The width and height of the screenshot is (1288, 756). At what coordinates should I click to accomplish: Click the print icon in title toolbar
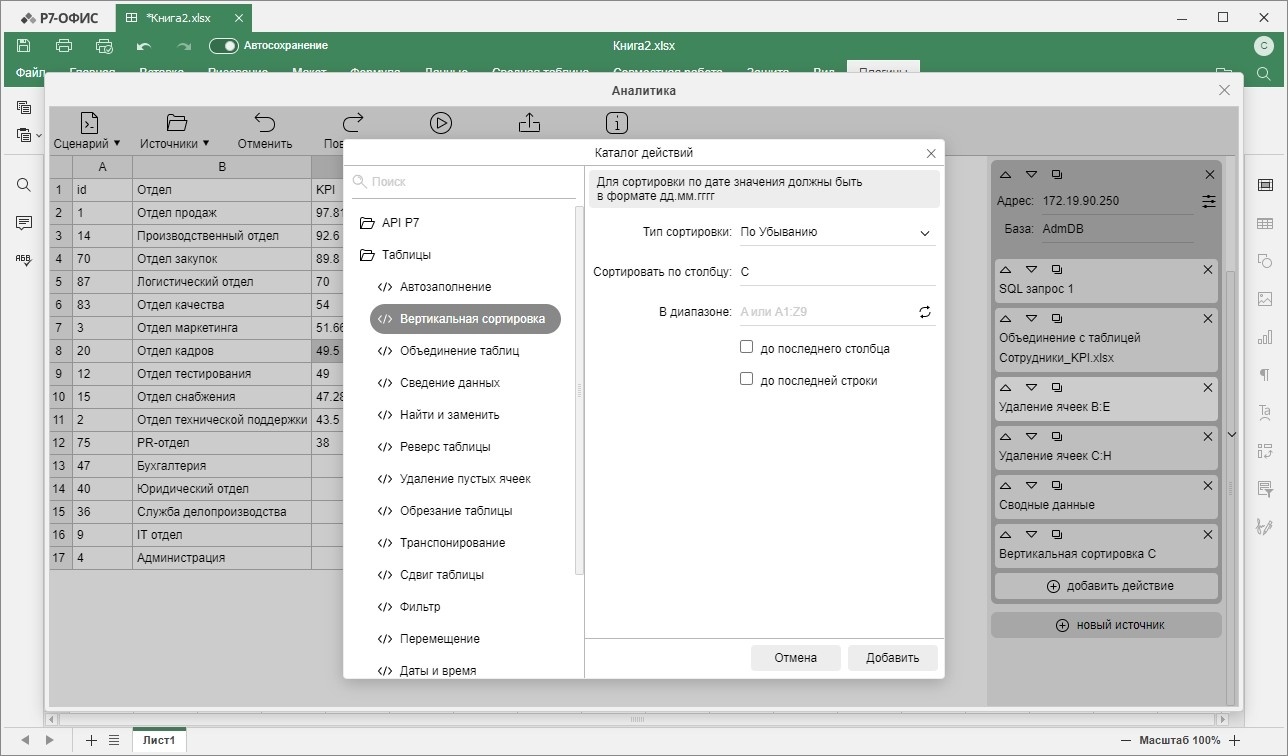64,46
